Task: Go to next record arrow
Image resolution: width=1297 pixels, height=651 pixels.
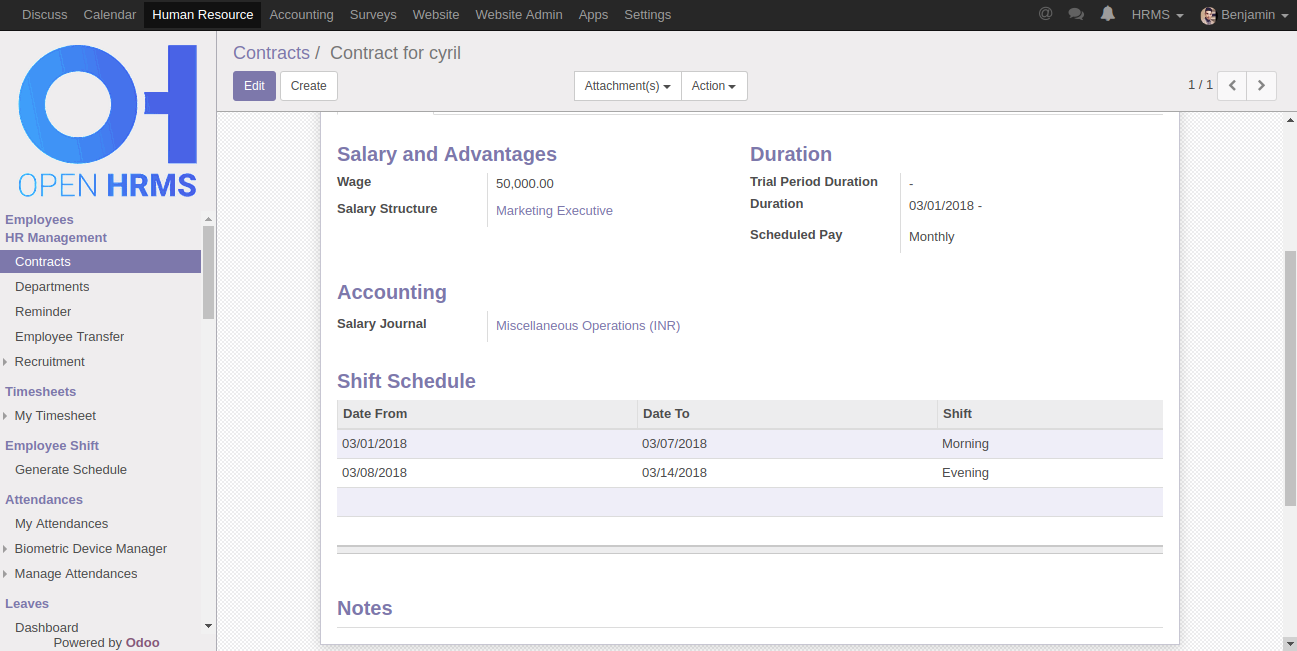Action: pyautogui.click(x=1262, y=86)
